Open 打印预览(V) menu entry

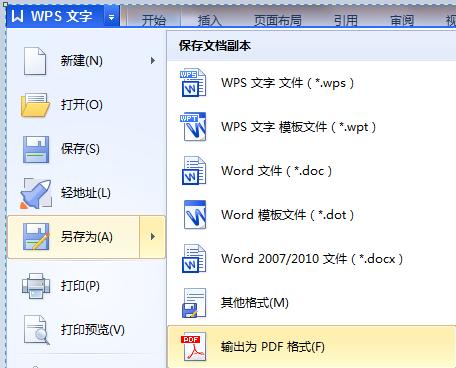(x=86, y=330)
